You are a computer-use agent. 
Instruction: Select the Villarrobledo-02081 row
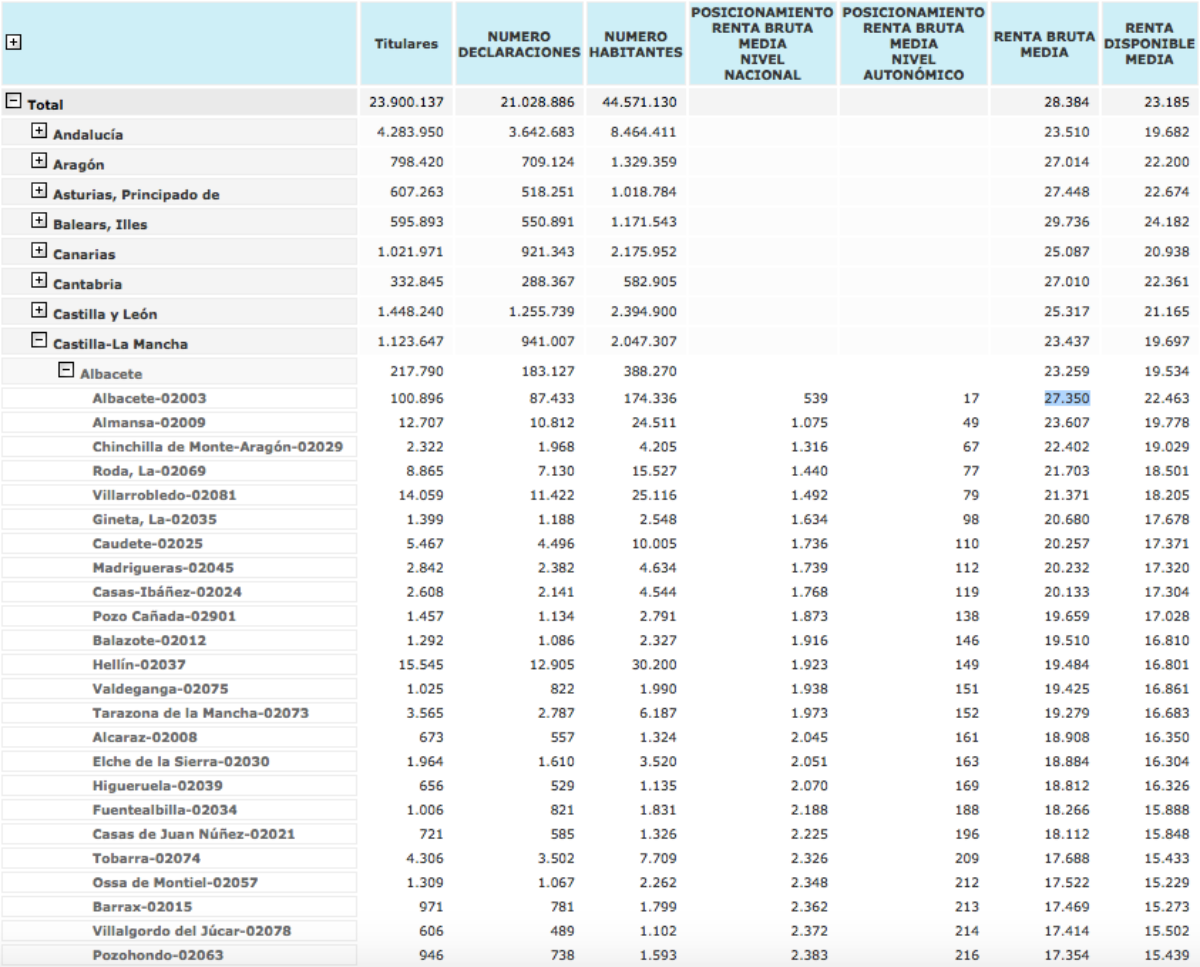click(180, 495)
